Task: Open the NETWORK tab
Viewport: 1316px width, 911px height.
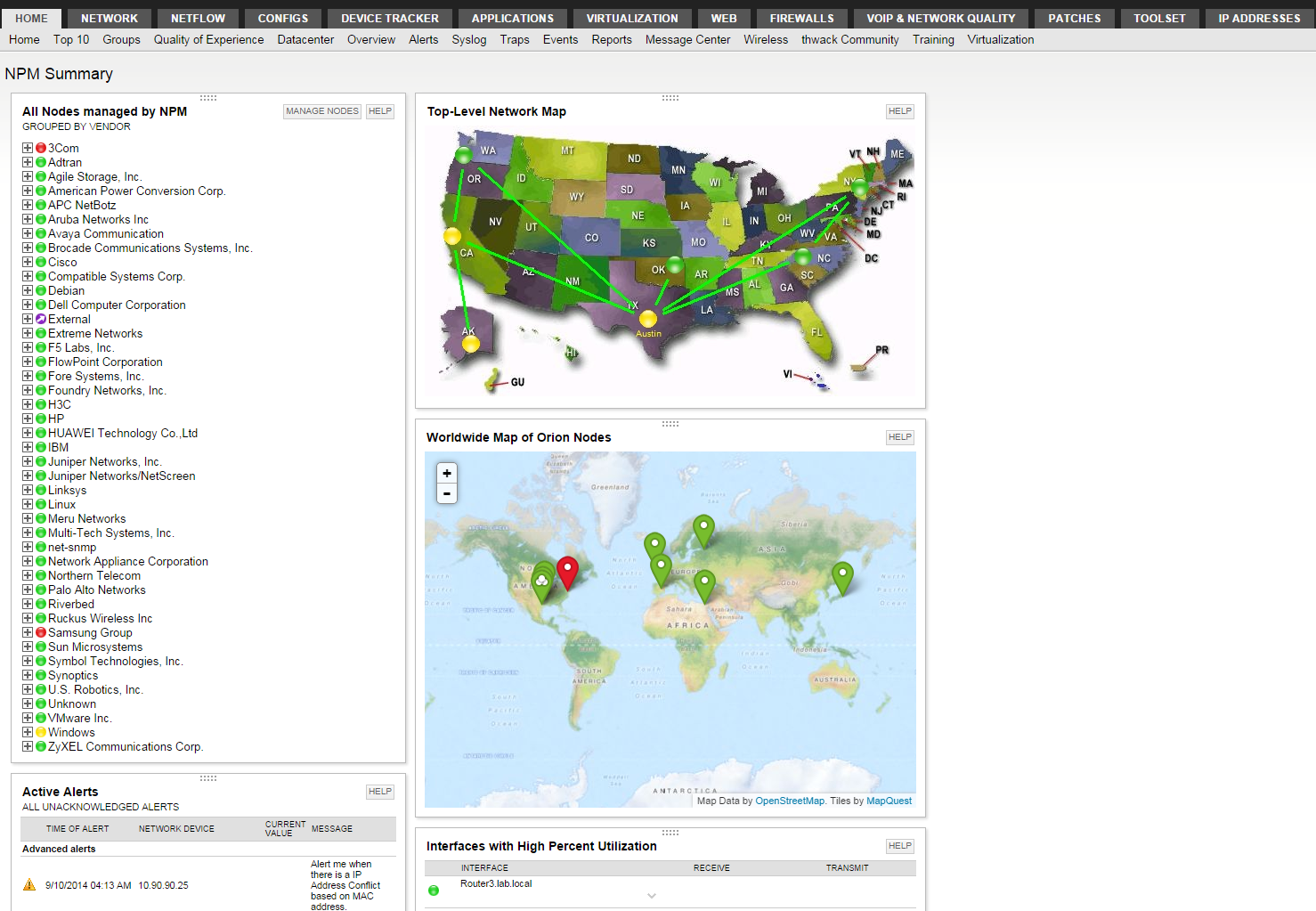Action: 110,18
